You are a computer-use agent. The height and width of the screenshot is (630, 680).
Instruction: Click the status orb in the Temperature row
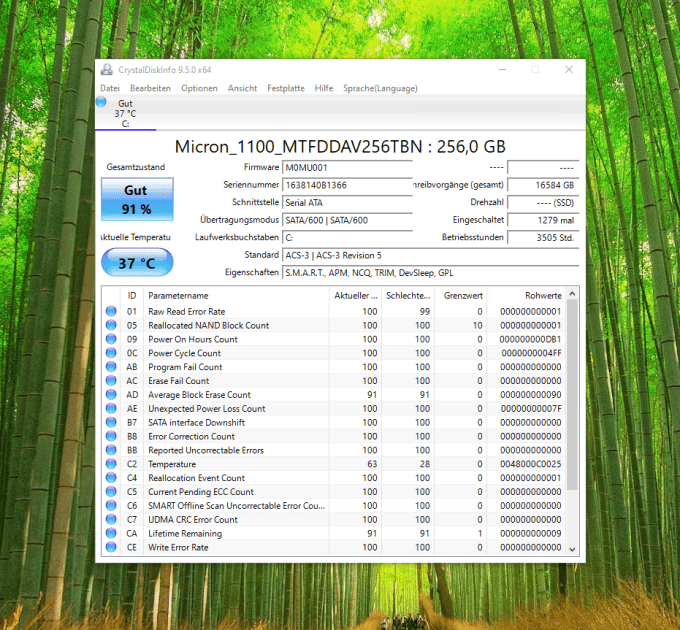point(112,465)
